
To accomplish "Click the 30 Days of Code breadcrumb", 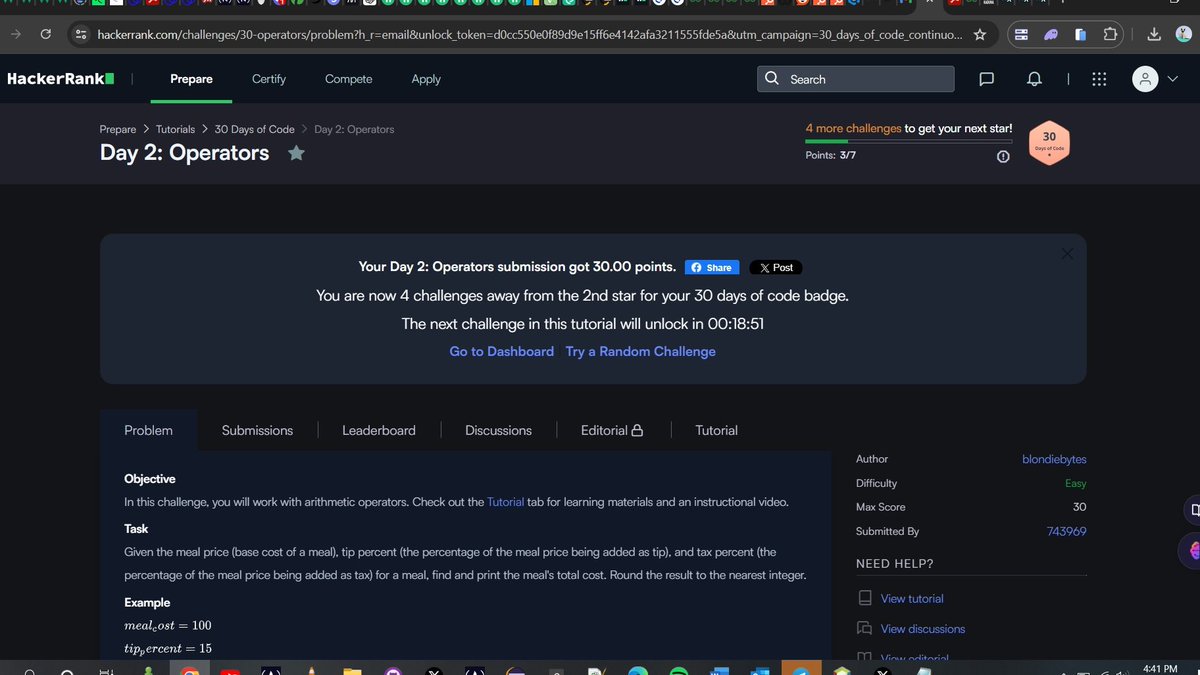I will pyautogui.click(x=254, y=129).
